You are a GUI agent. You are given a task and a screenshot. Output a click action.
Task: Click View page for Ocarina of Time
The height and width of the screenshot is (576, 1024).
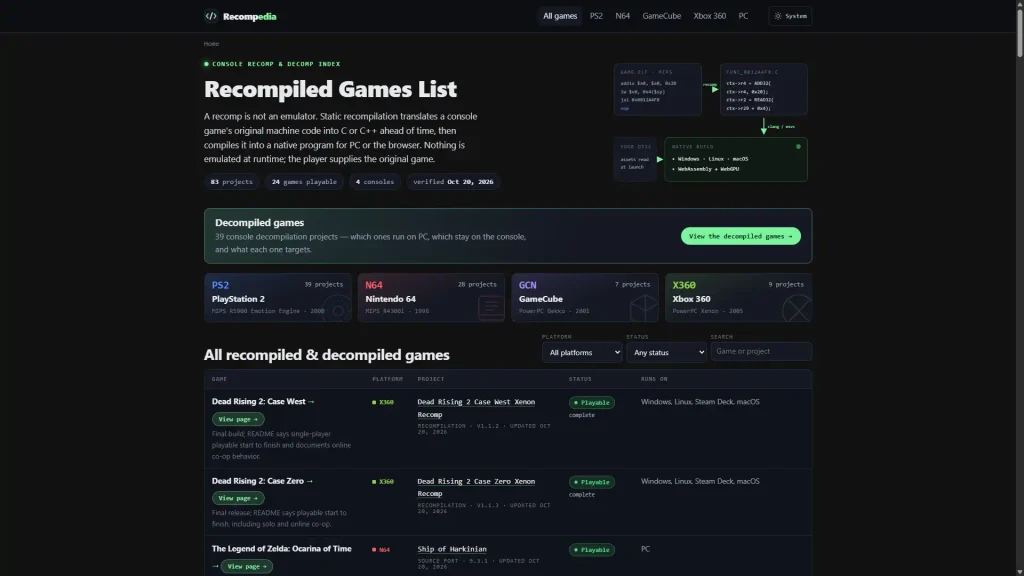coord(247,566)
